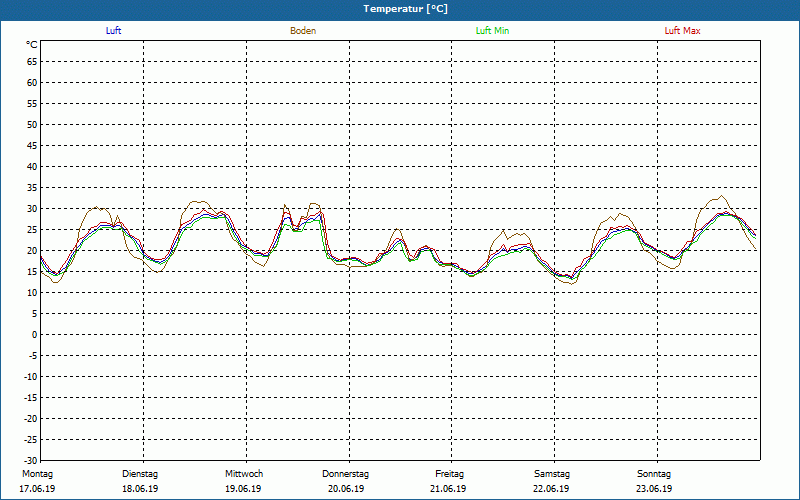This screenshot has width=800, height=500.
Task: Click the Temperatur [°C] title bar
Action: (400, 9)
